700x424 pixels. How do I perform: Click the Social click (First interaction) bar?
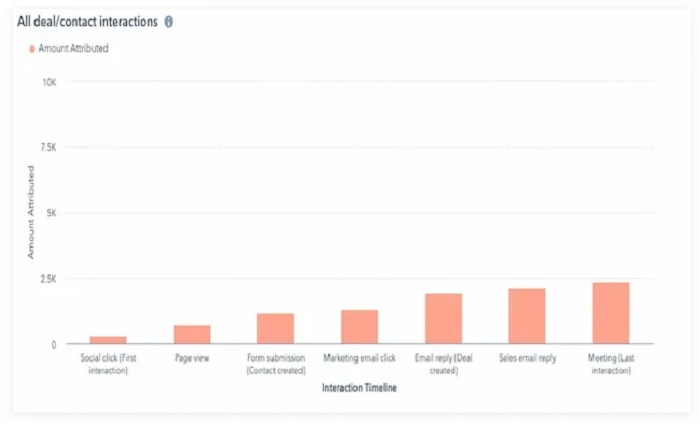[x=108, y=340]
